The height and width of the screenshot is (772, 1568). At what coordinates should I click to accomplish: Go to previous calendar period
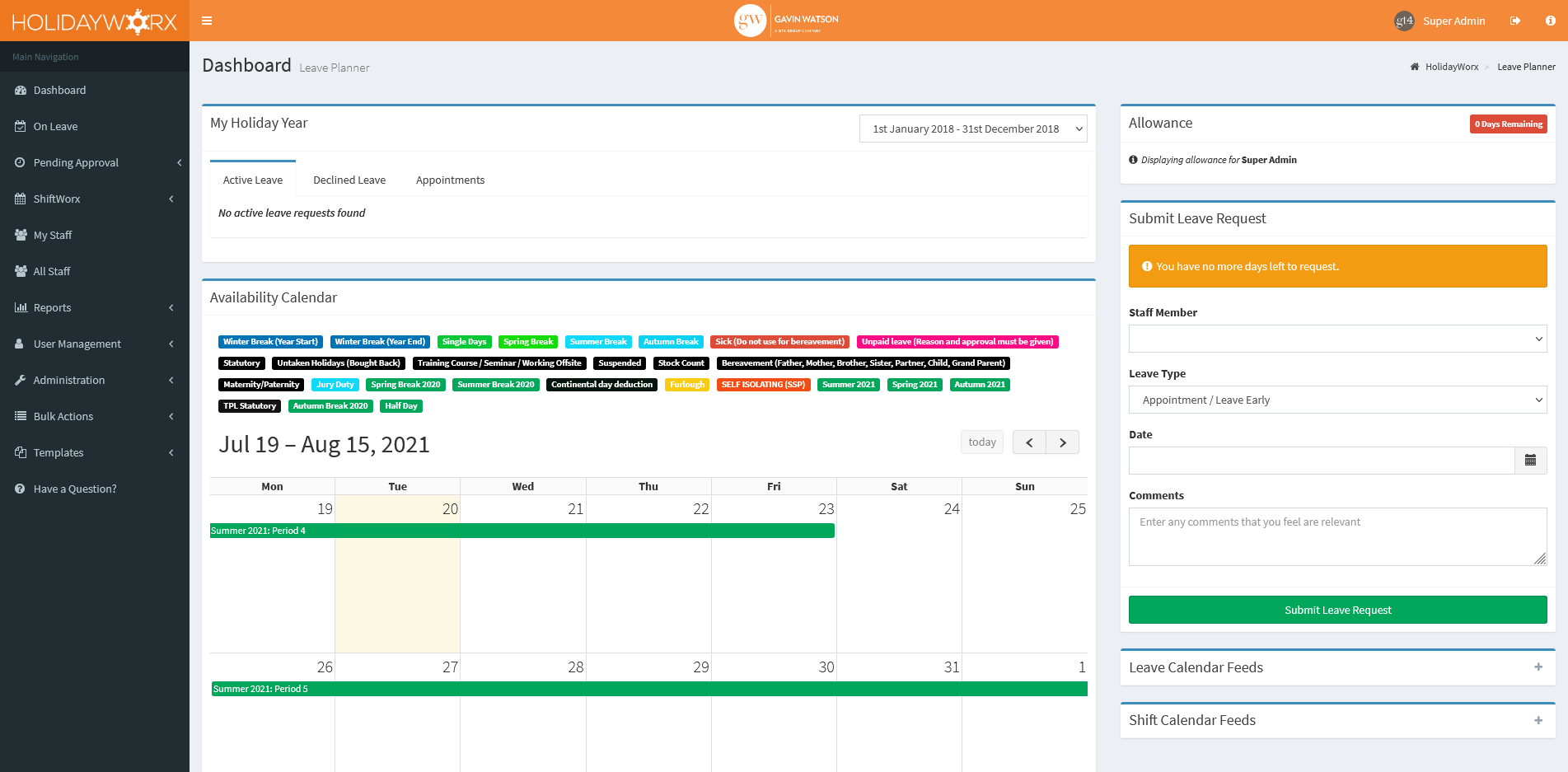click(x=1029, y=442)
